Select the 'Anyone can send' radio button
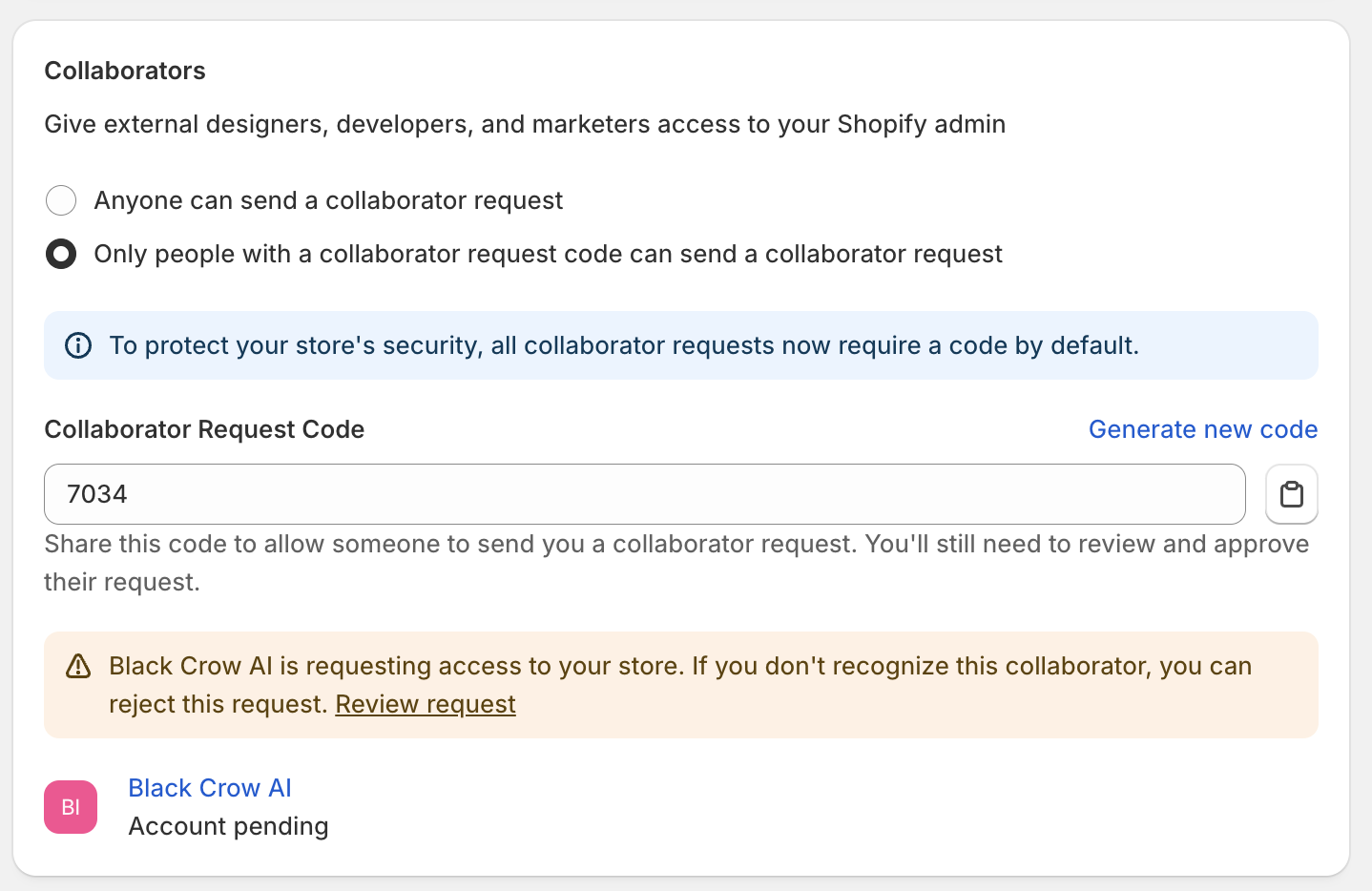This screenshot has width=1372, height=891. (61, 200)
